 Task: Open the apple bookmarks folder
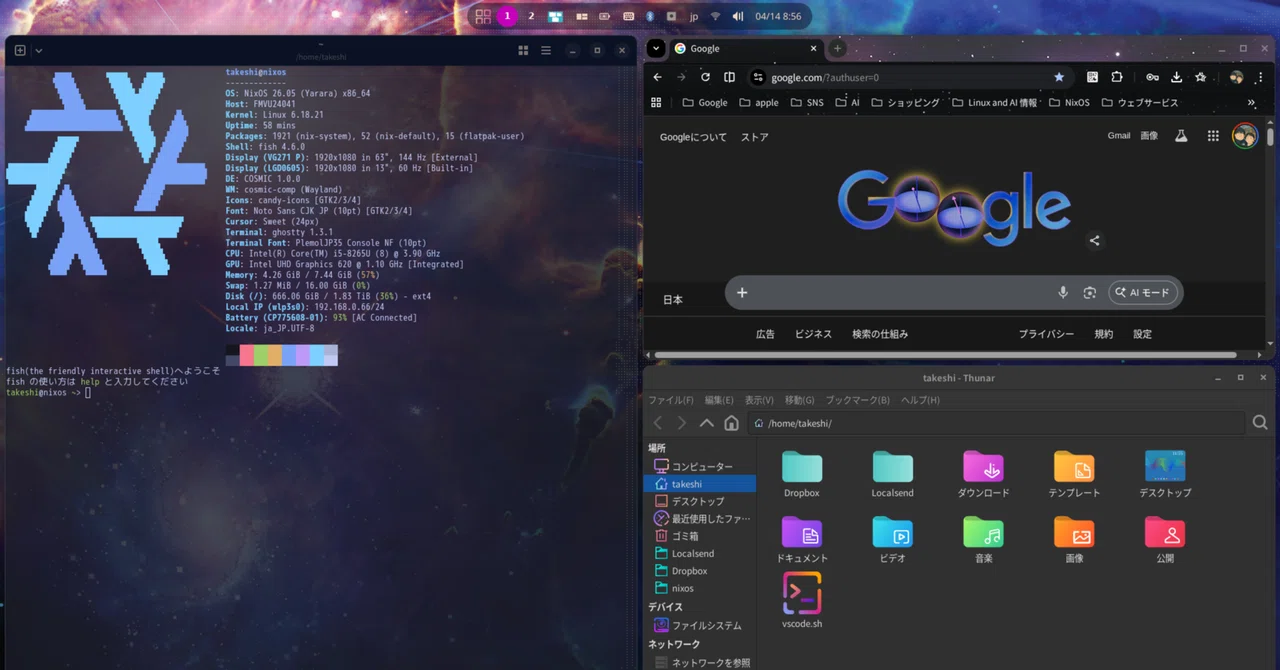[x=759, y=102]
